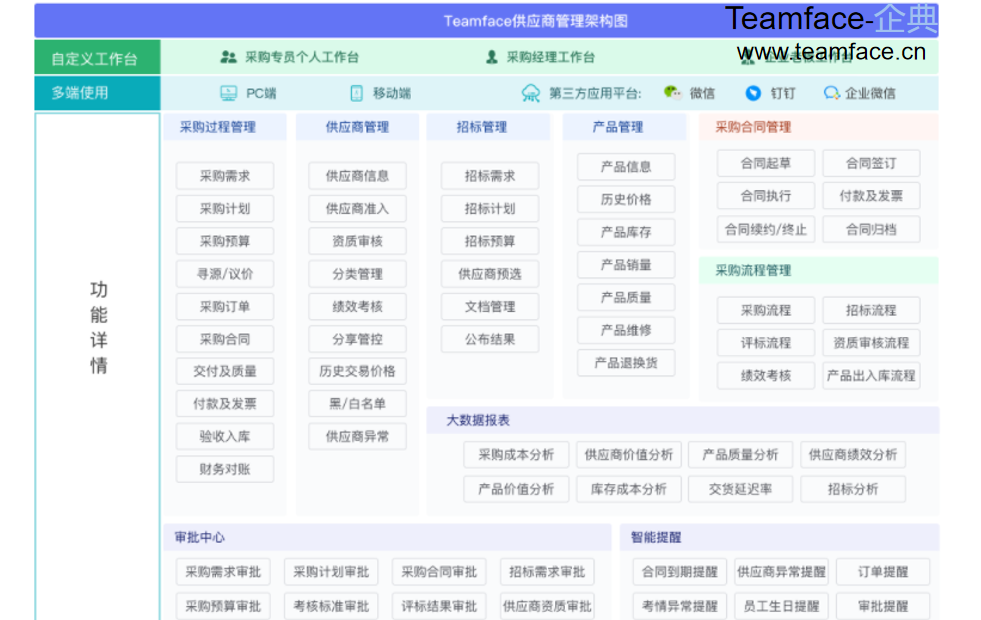Click the 钉钉 logo icon
The height and width of the screenshot is (620, 981).
pos(753,93)
